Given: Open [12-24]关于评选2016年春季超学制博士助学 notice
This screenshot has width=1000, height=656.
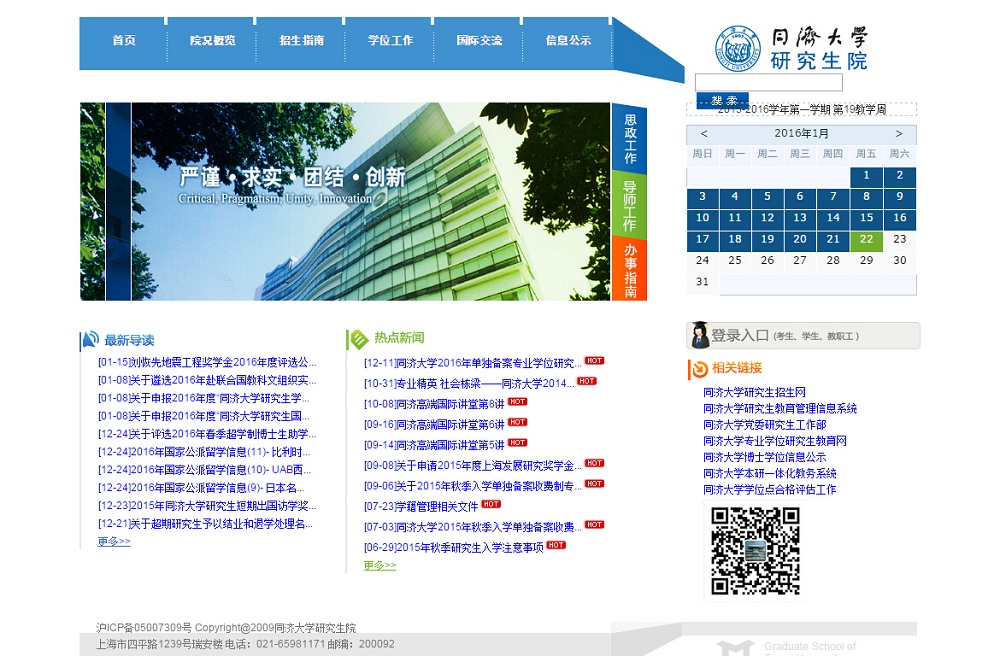Looking at the screenshot, I should 207,434.
